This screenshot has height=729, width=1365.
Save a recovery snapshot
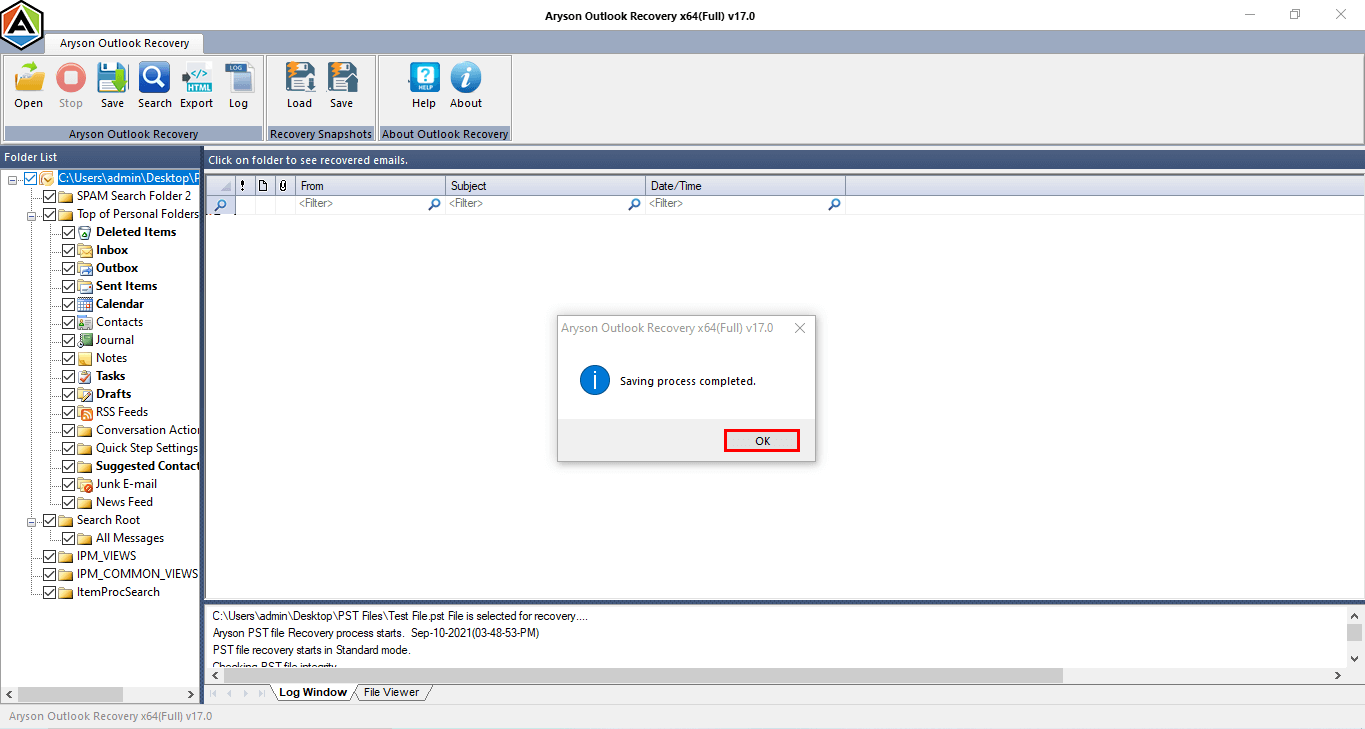[342, 85]
